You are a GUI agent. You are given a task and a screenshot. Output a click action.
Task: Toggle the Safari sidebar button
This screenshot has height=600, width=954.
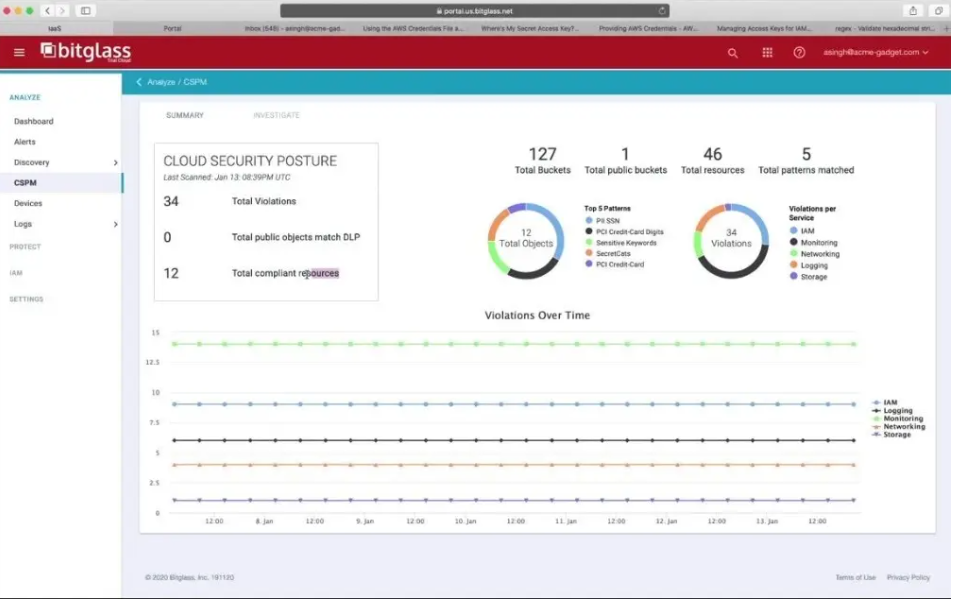(x=86, y=10)
